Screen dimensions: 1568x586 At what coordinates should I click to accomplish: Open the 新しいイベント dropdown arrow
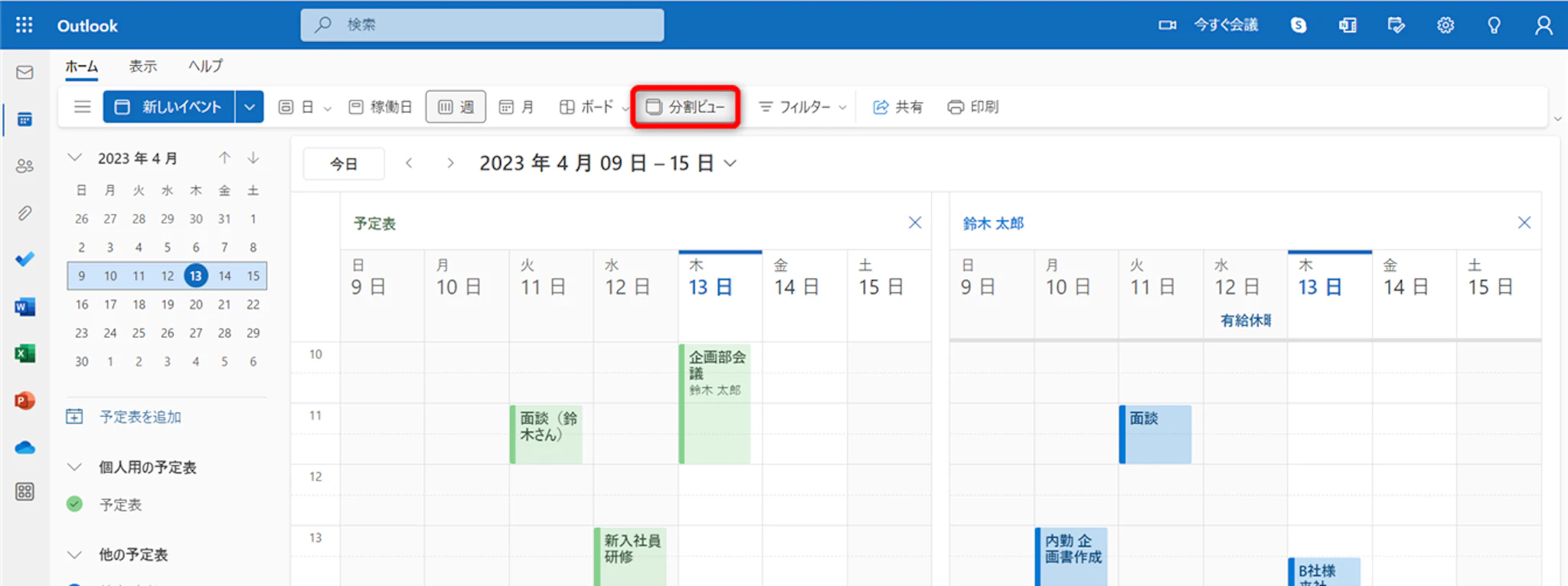(x=250, y=107)
